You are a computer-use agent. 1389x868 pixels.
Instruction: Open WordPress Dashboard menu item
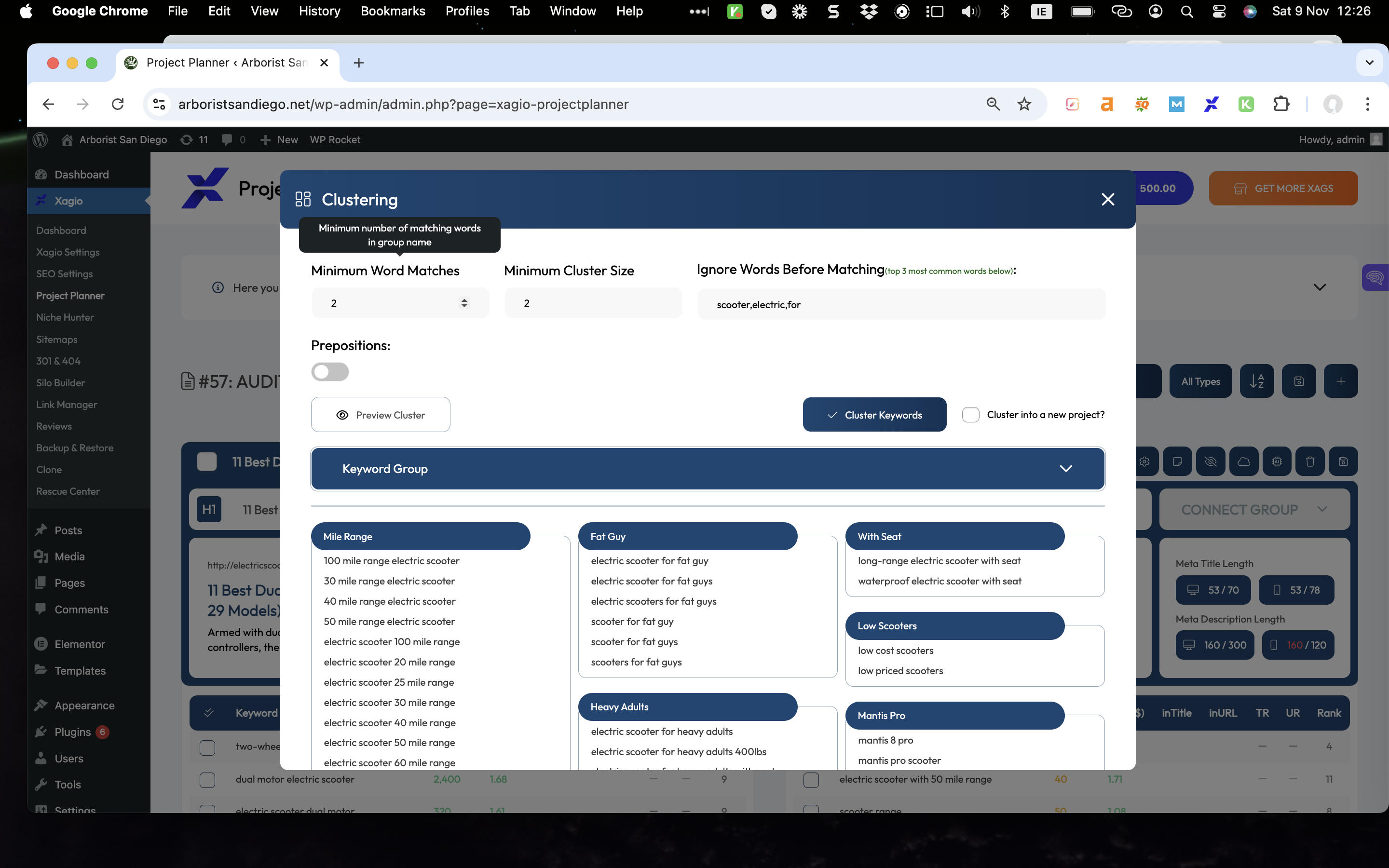coord(82,174)
